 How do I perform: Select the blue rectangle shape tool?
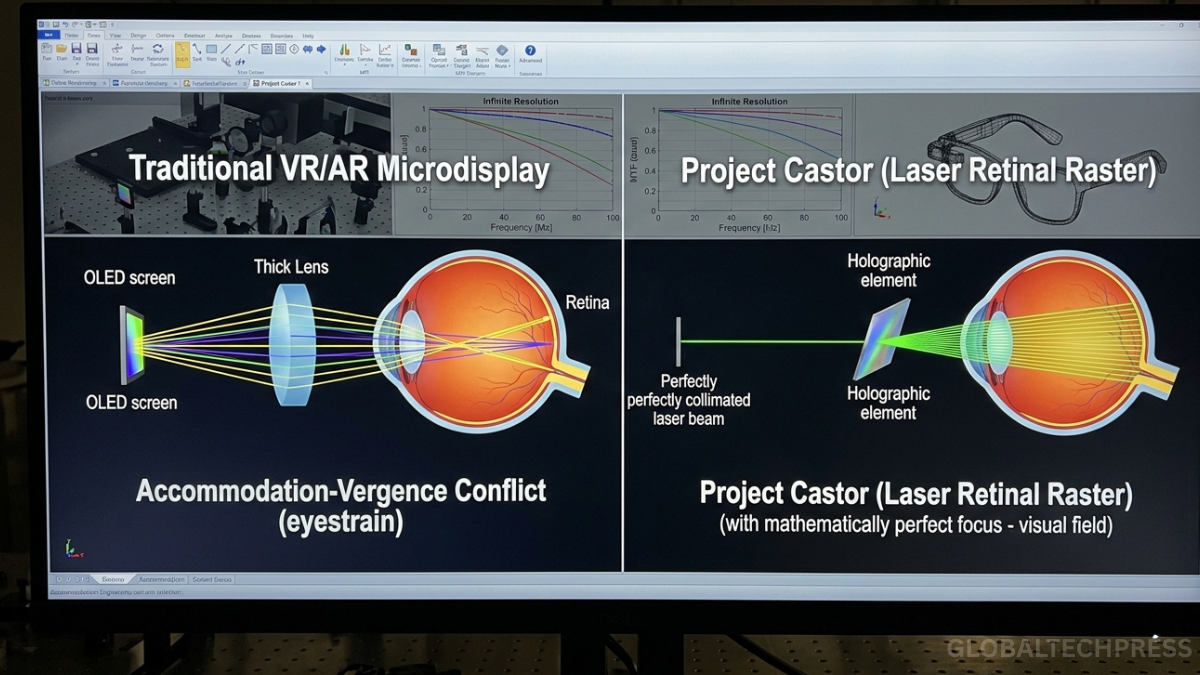click(211, 49)
